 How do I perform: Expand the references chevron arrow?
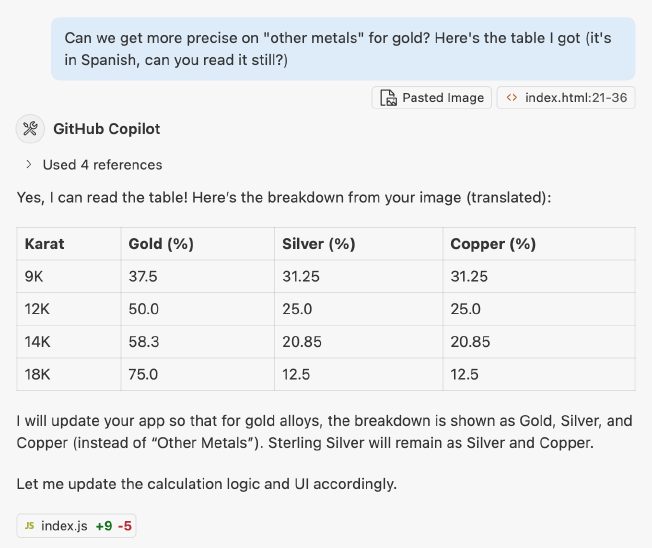[x=28, y=164]
